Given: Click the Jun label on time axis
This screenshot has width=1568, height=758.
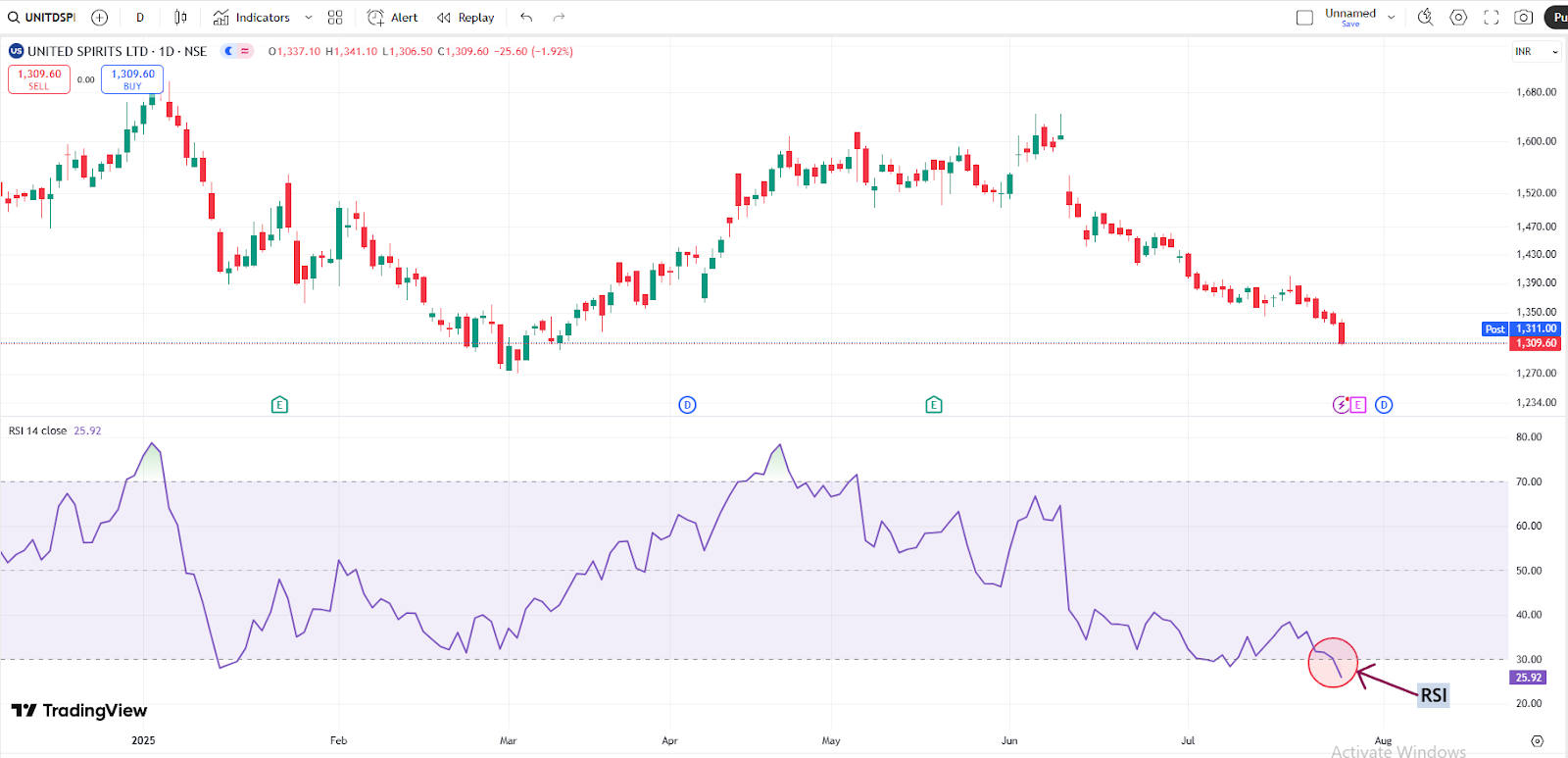Looking at the screenshot, I should coord(1009,740).
